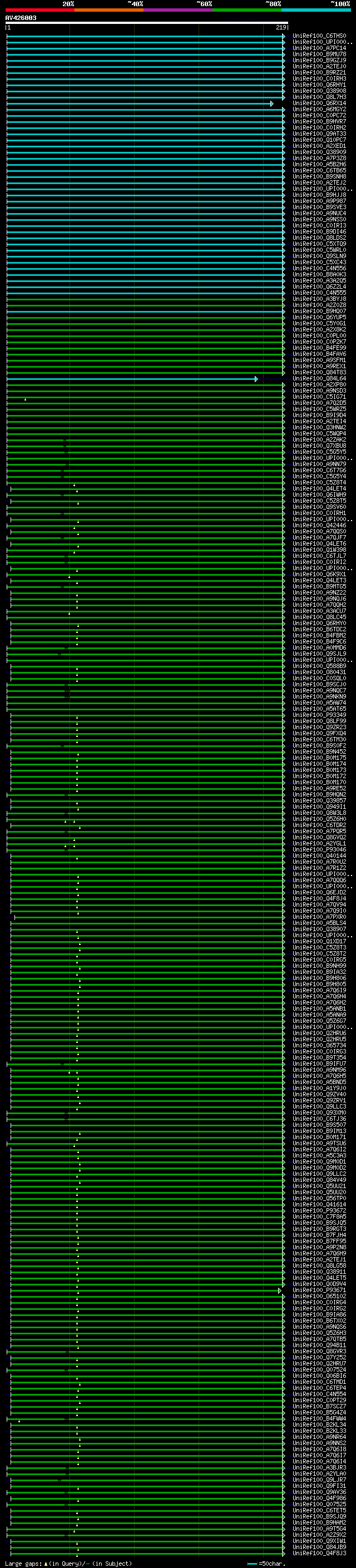Open hit UniRef100_Q84T83
The image size is (356, 1568).
coord(319,372)
